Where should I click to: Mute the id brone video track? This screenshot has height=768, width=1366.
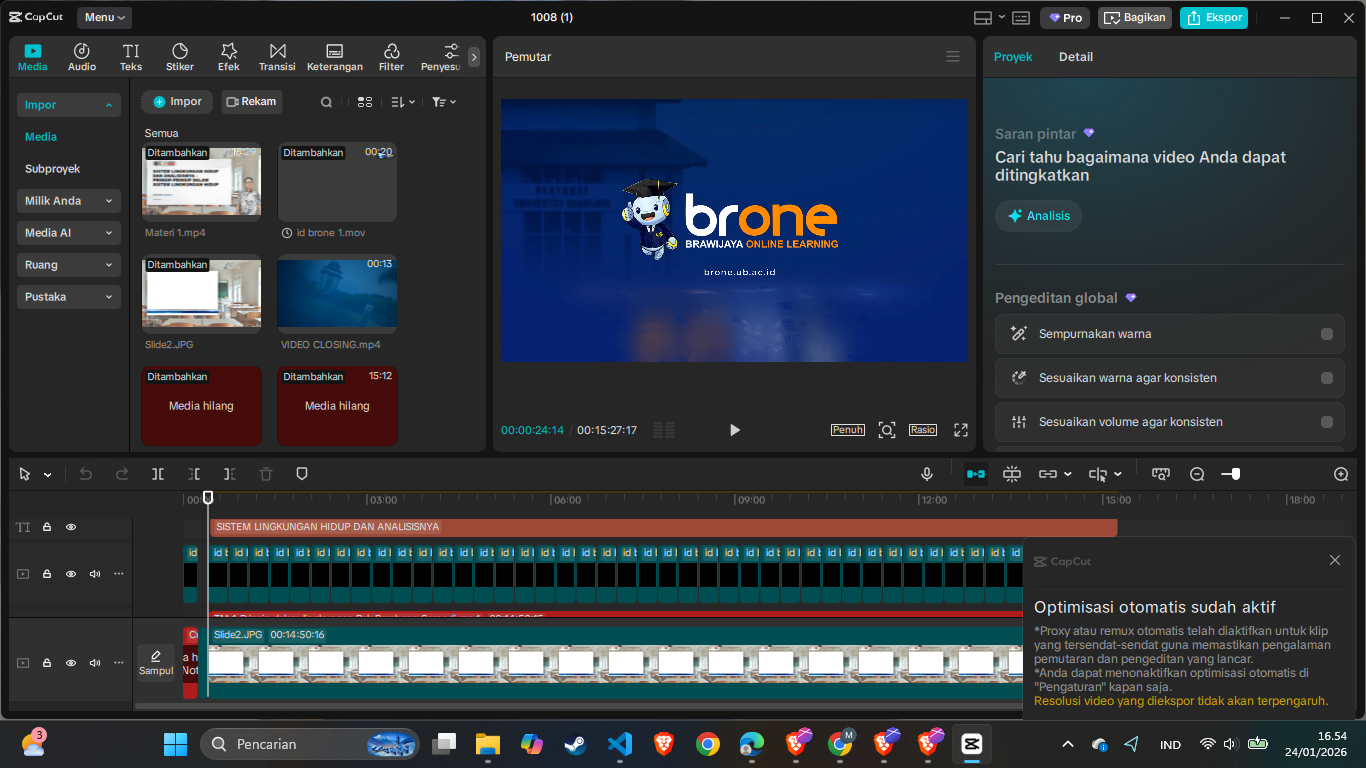coord(95,574)
